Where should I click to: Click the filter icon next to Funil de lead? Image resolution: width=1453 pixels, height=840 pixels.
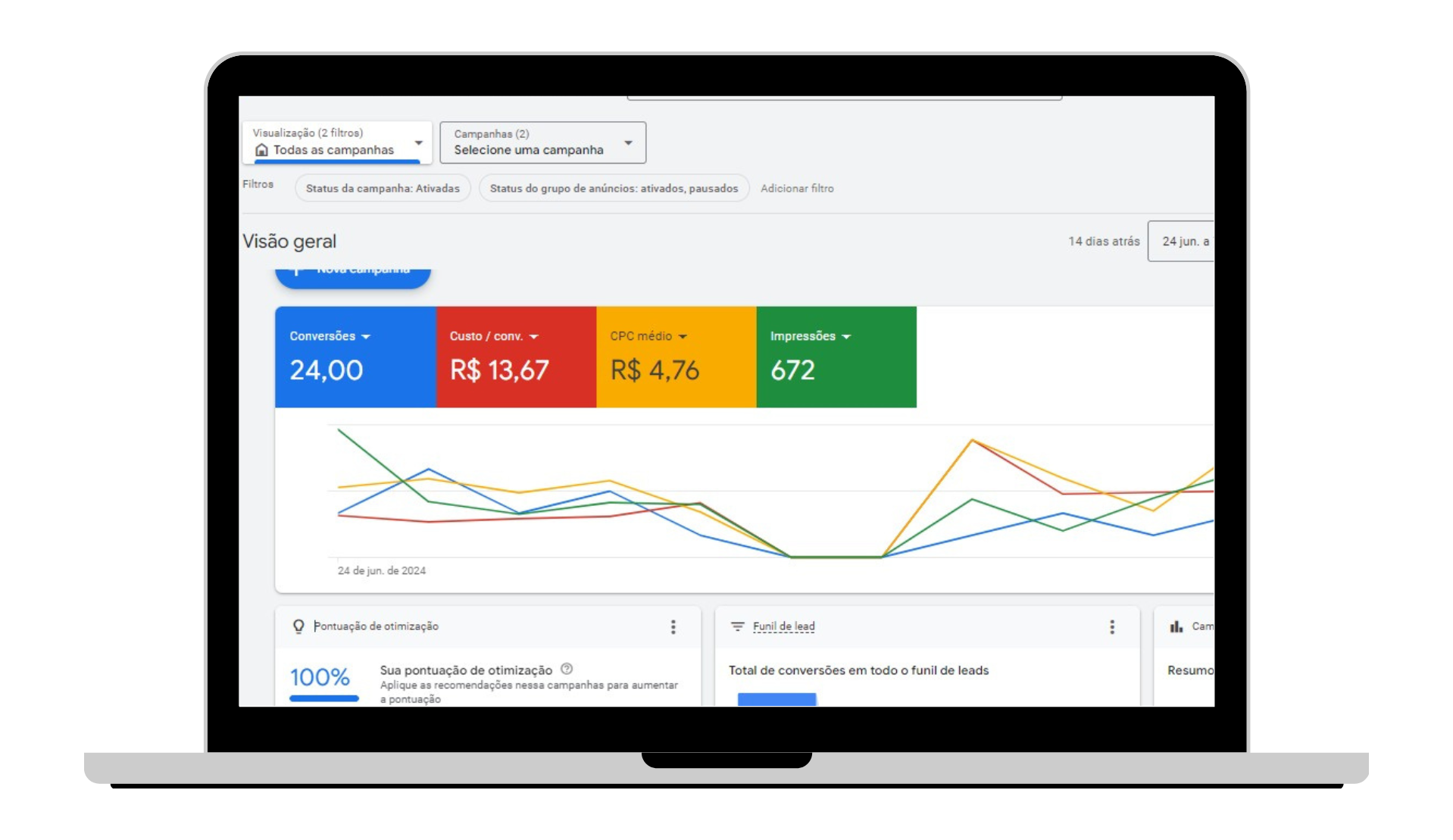pyautogui.click(x=737, y=626)
